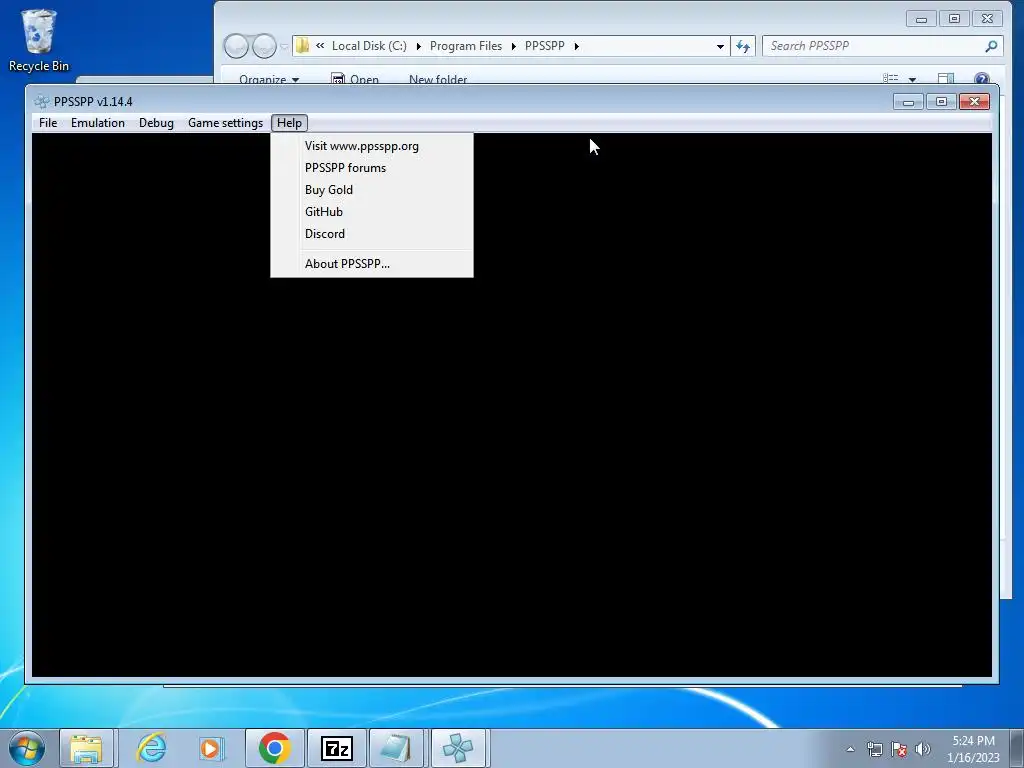Maximize the PPSSPP window

tap(941, 102)
